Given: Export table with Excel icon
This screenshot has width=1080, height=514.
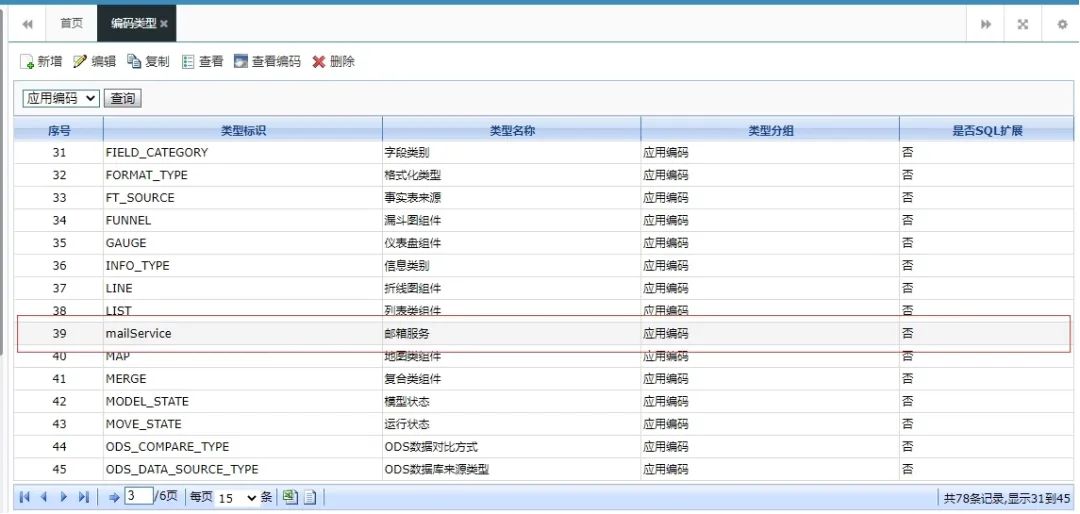Looking at the screenshot, I should (x=290, y=497).
